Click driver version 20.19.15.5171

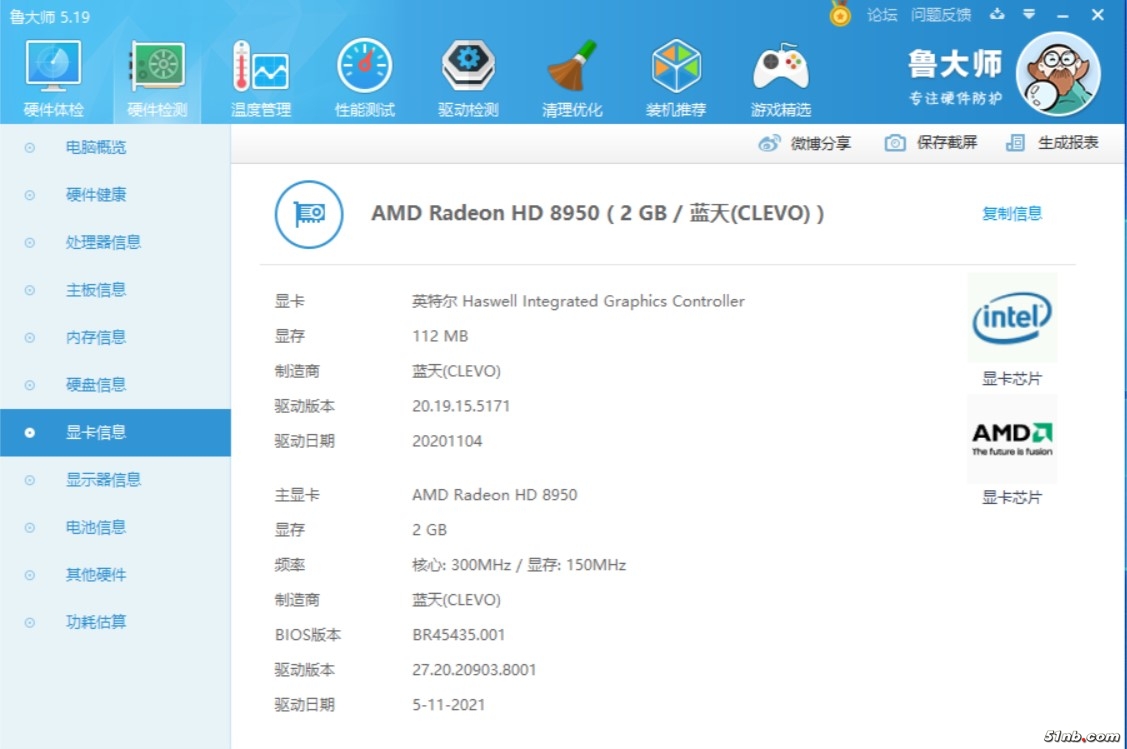tap(461, 406)
